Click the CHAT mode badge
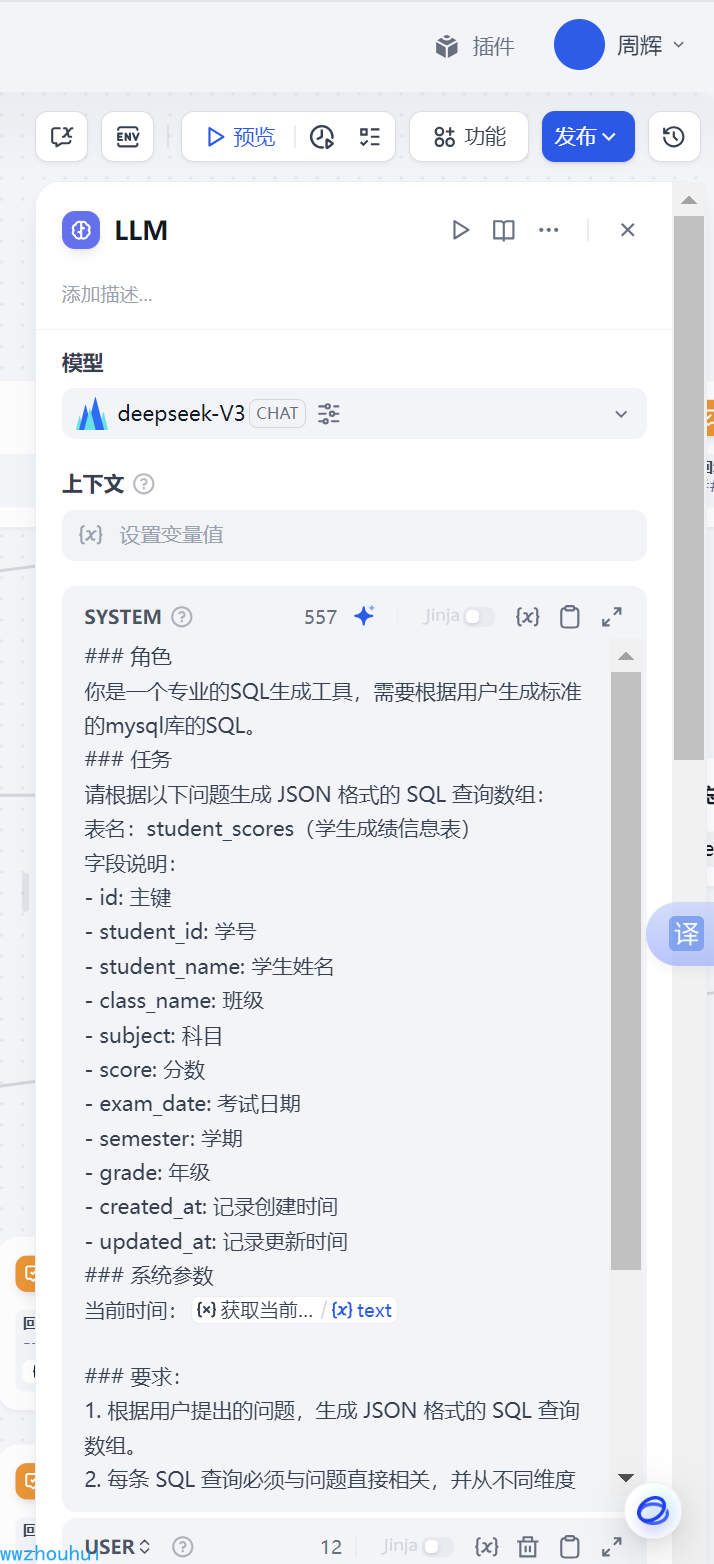 277,413
